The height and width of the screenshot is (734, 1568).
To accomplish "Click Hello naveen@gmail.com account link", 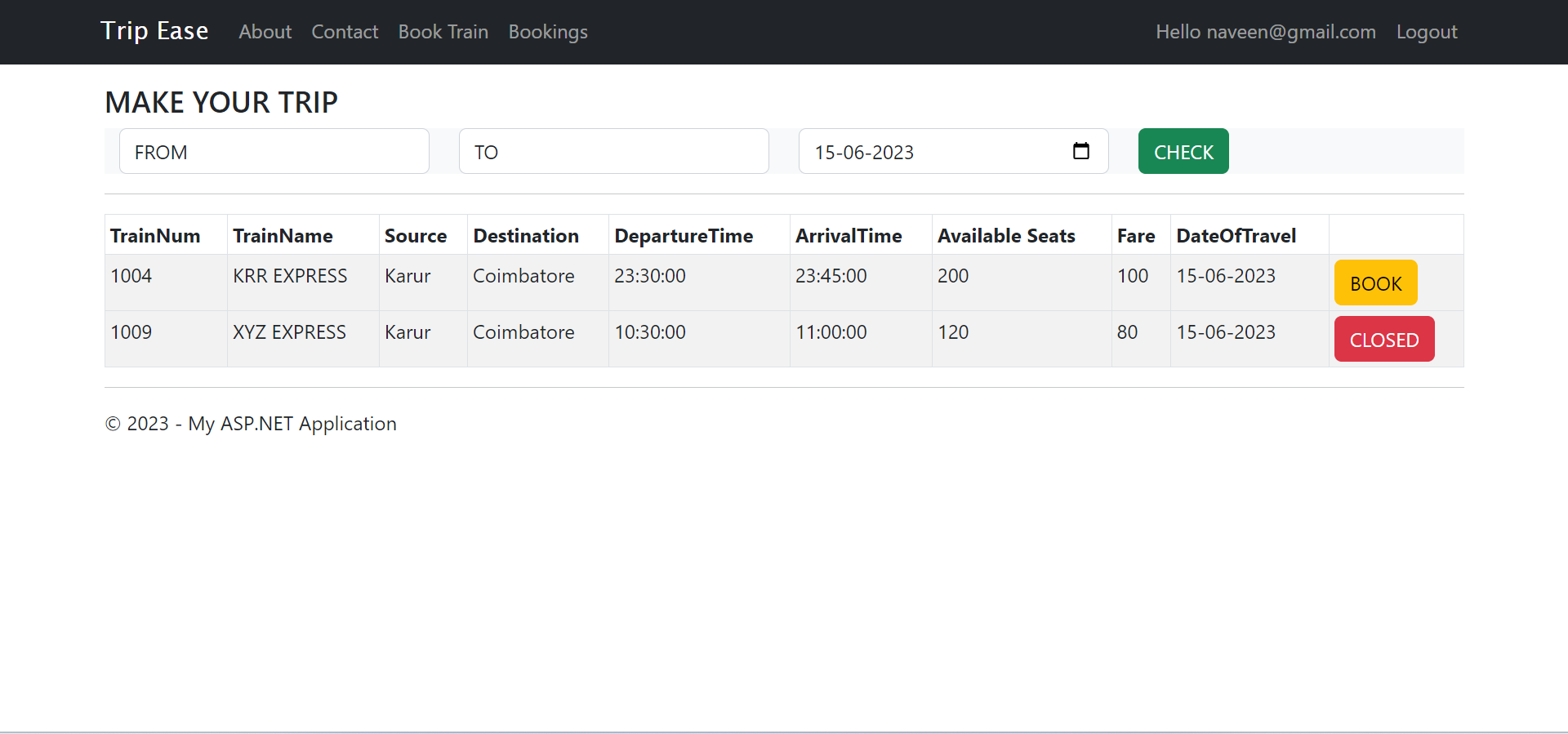I will point(1266,32).
